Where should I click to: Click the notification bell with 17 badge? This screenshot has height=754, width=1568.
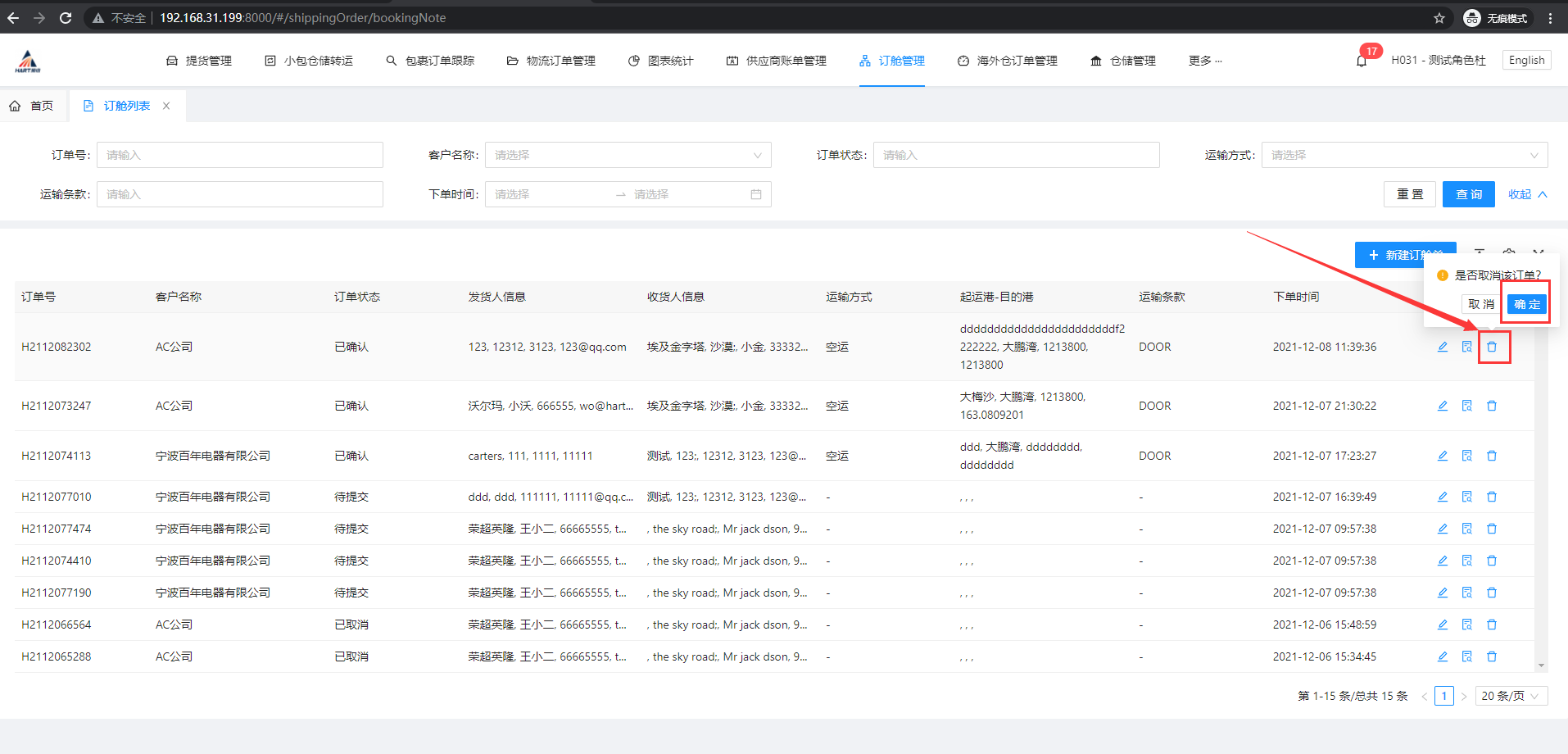[x=1362, y=61]
